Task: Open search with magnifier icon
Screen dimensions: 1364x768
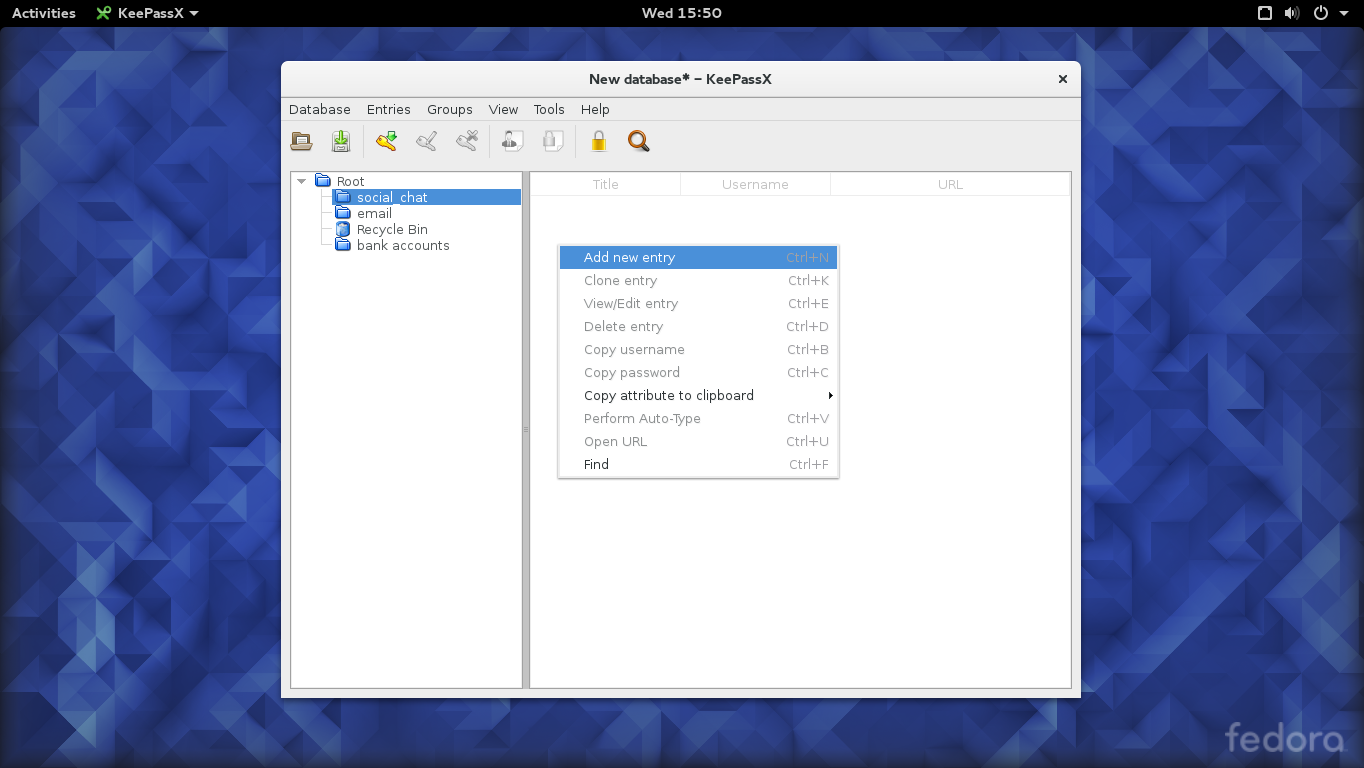Action: pos(638,141)
